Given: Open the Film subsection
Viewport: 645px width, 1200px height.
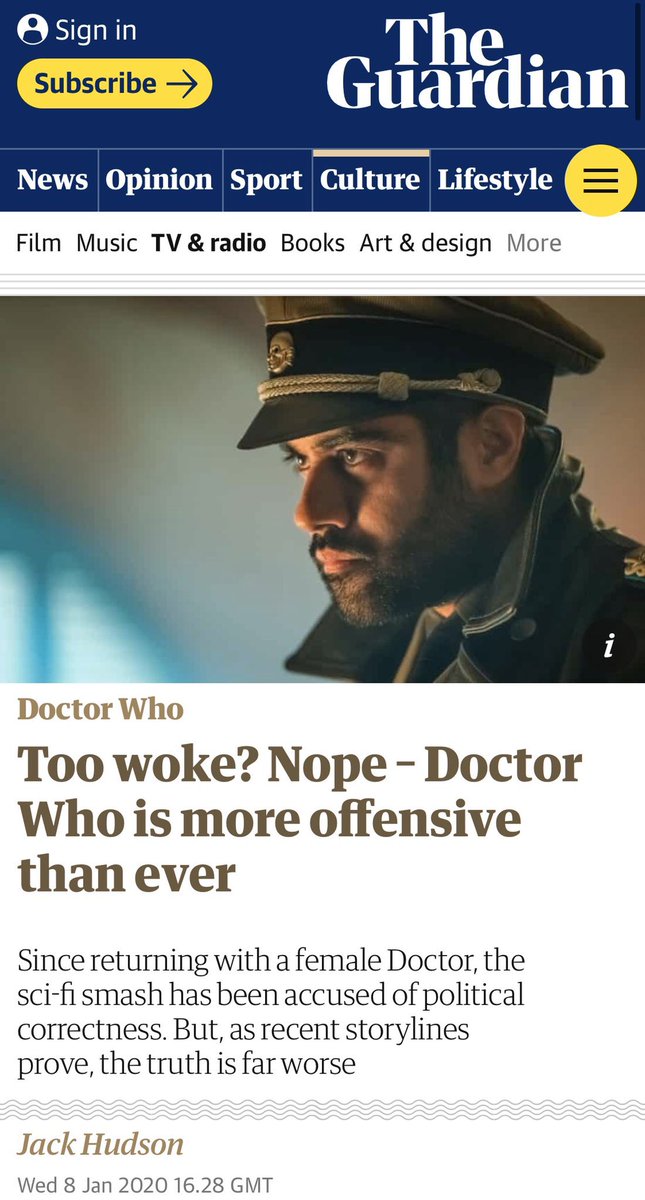Looking at the screenshot, I should [x=39, y=243].
